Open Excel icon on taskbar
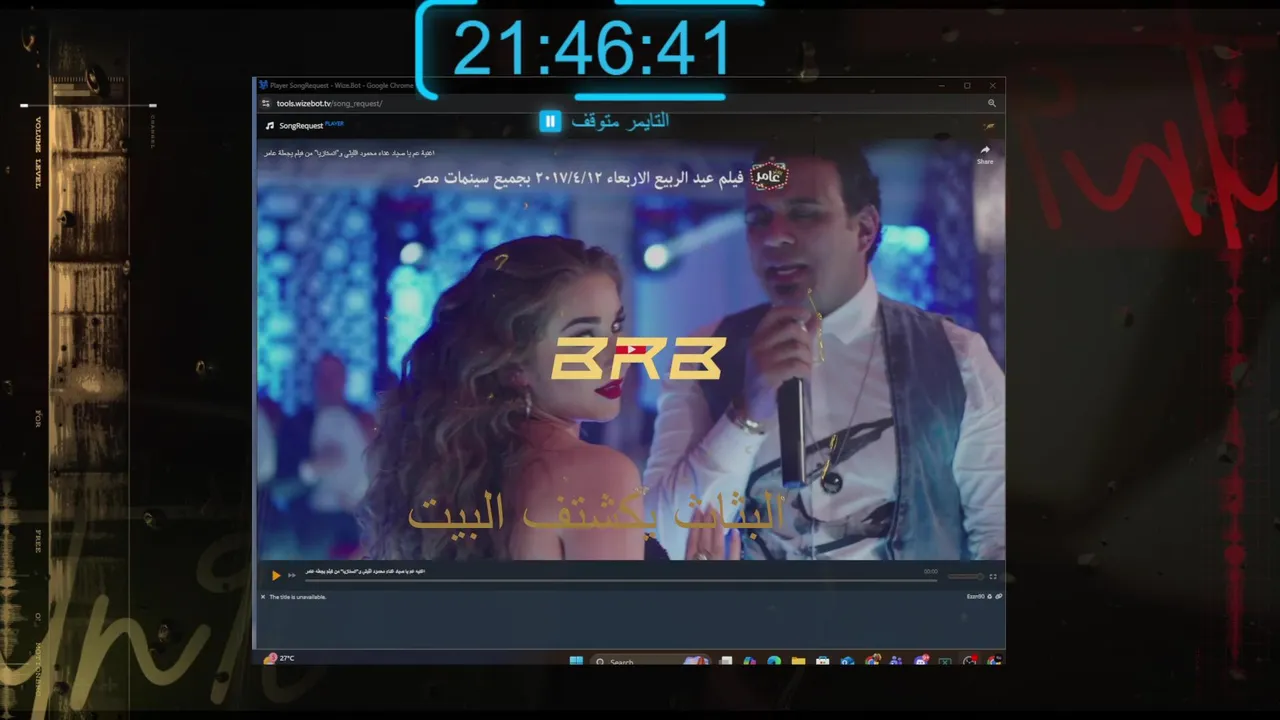The height and width of the screenshot is (720, 1280). pyautogui.click(x=945, y=661)
